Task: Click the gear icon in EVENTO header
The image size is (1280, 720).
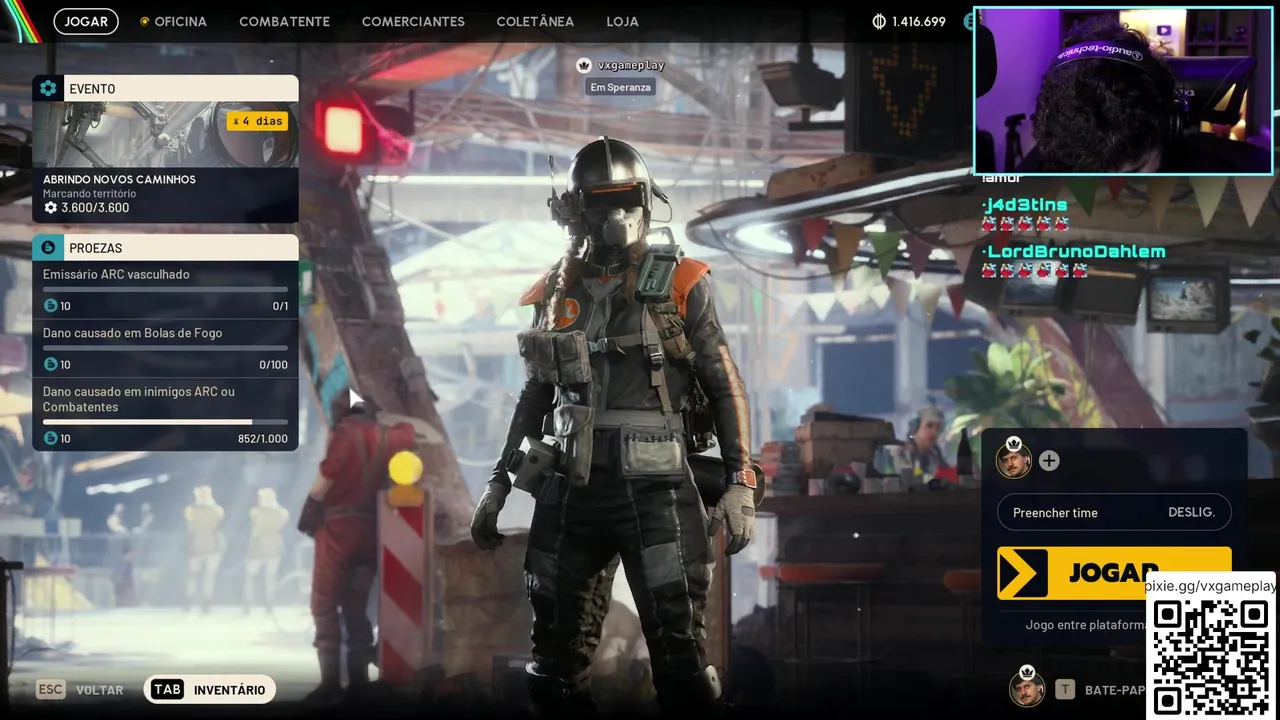Action: click(x=48, y=88)
